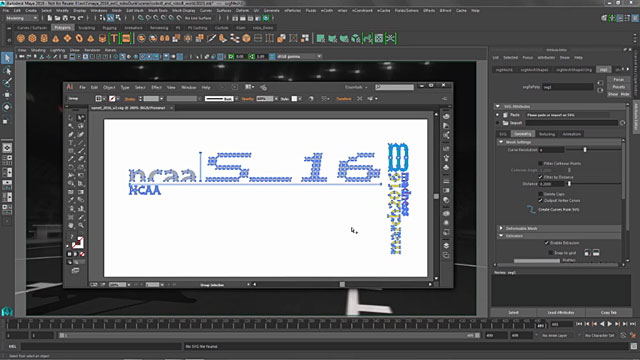This screenshot has width=640, height=360.
Task: Pick Illustrator's Magic Wand tool
Action: 71,126
